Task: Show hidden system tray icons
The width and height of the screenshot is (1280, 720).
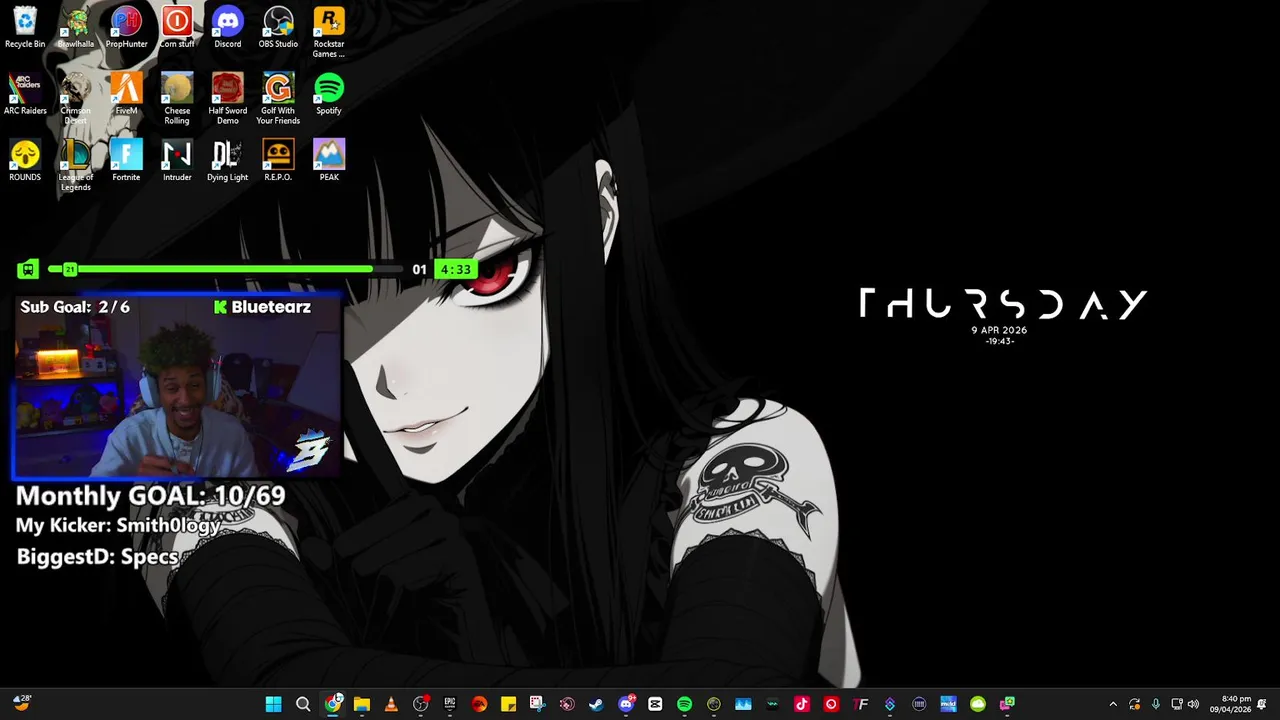Action: pyautogui.click(x=1113, y=704)
